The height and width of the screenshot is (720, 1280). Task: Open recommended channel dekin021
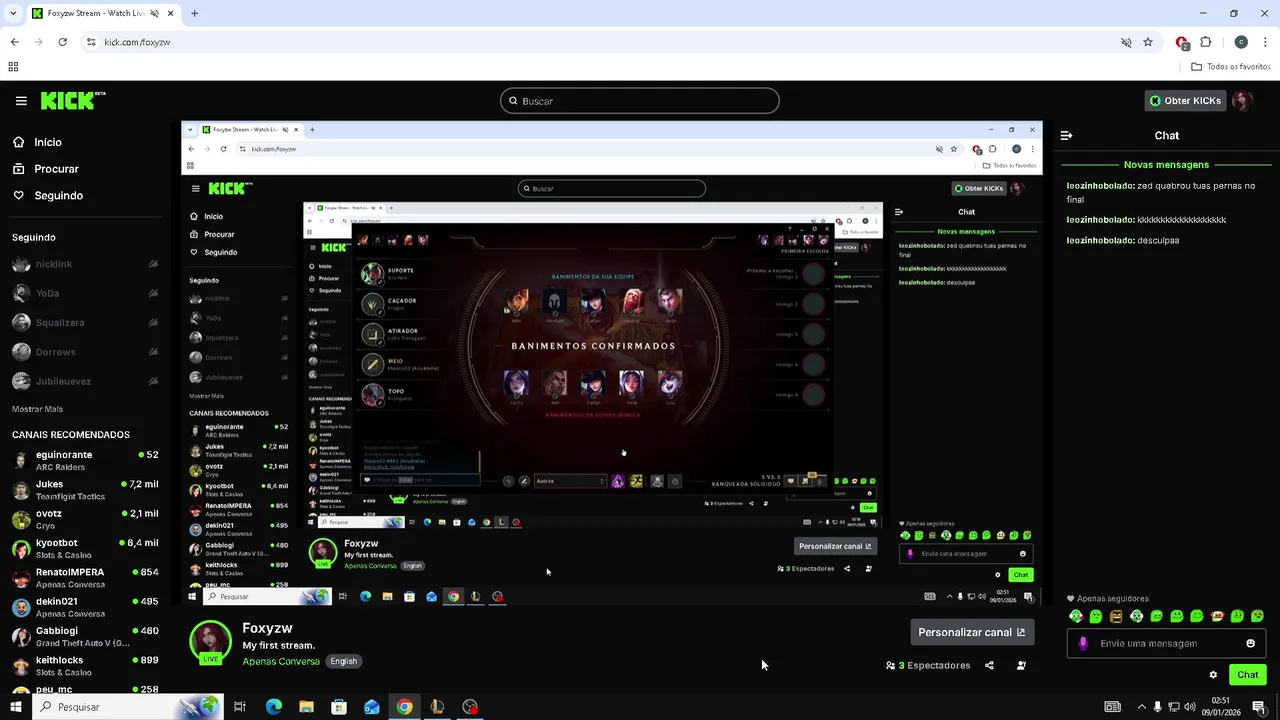click(85, 607)
